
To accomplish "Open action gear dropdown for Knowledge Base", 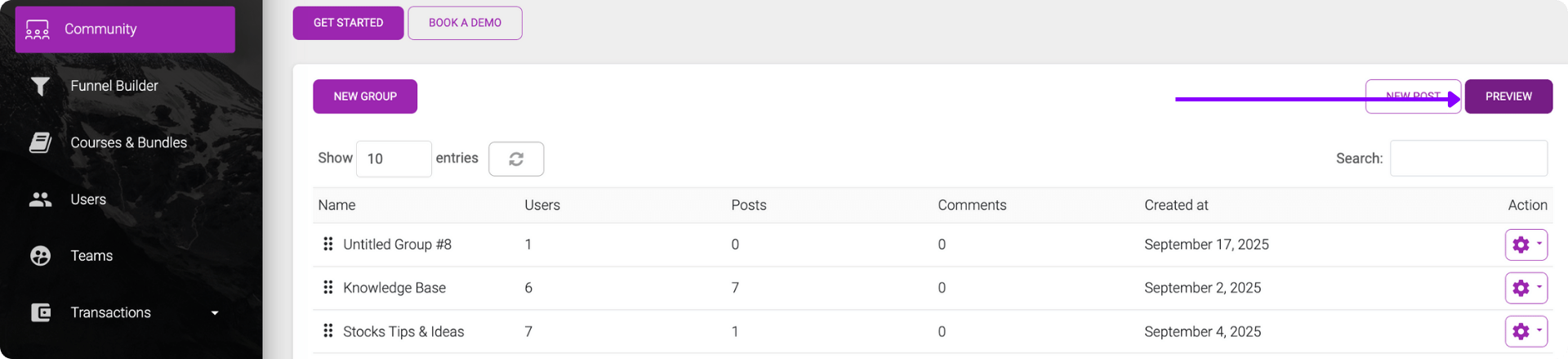I will (1526, 288).
